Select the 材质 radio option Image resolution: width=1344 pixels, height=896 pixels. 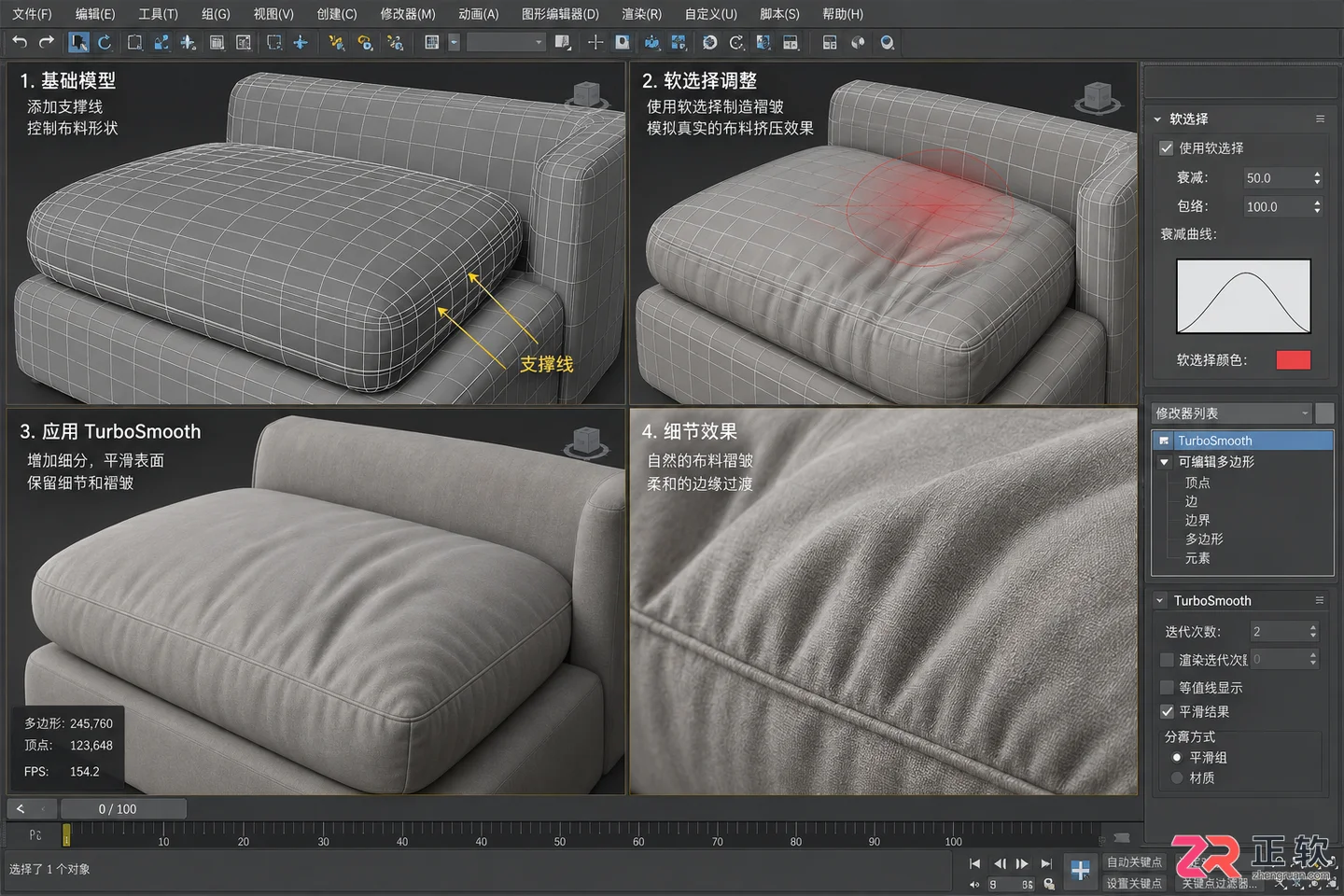[x=1177, y=777]
